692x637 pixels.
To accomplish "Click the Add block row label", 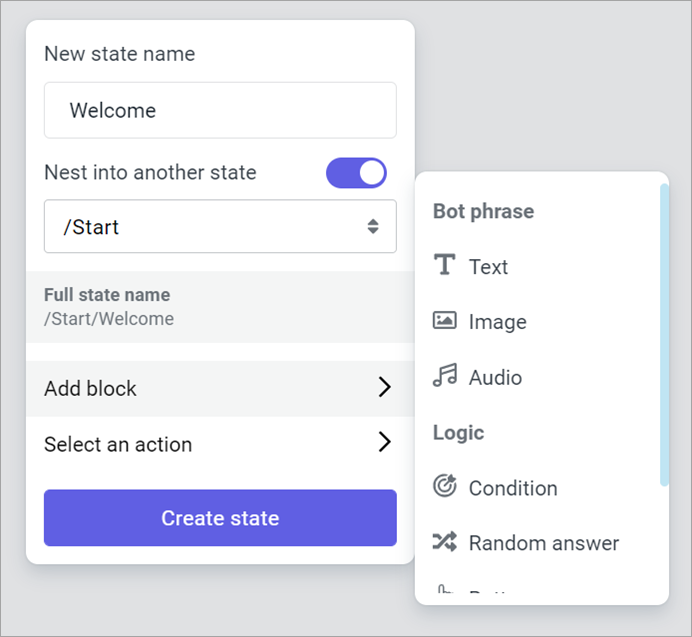I will (x=91, y=388).
